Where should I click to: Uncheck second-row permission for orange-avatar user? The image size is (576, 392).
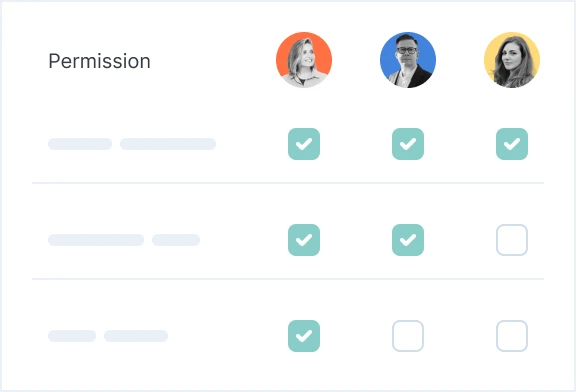[304, 240]
